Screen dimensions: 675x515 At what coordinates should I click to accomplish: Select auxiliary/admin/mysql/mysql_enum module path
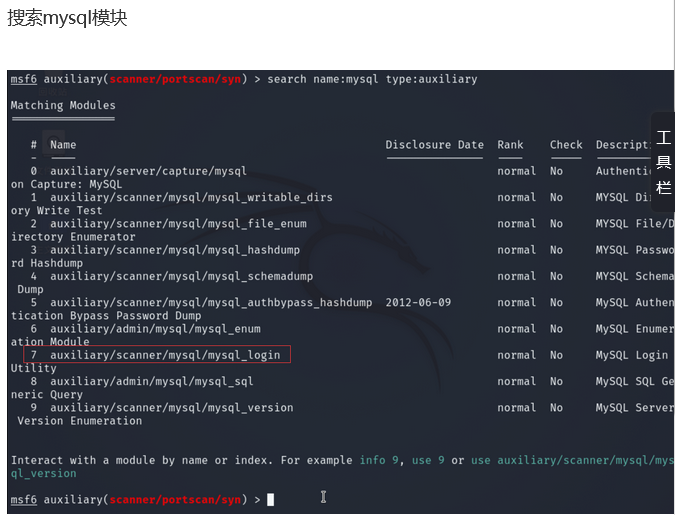155,329
